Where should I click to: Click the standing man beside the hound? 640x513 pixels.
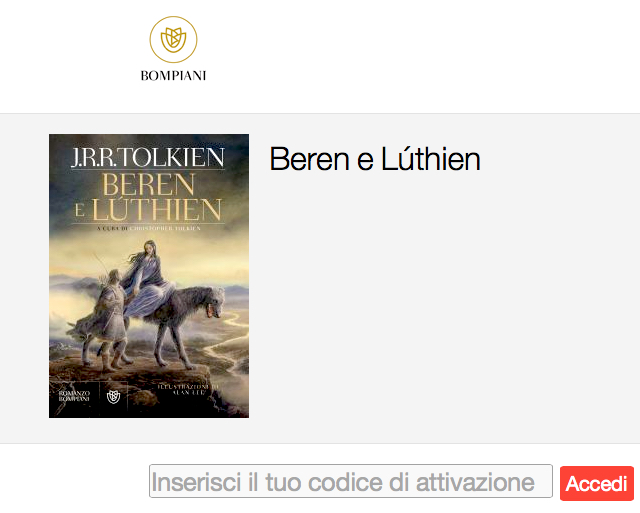107,318
